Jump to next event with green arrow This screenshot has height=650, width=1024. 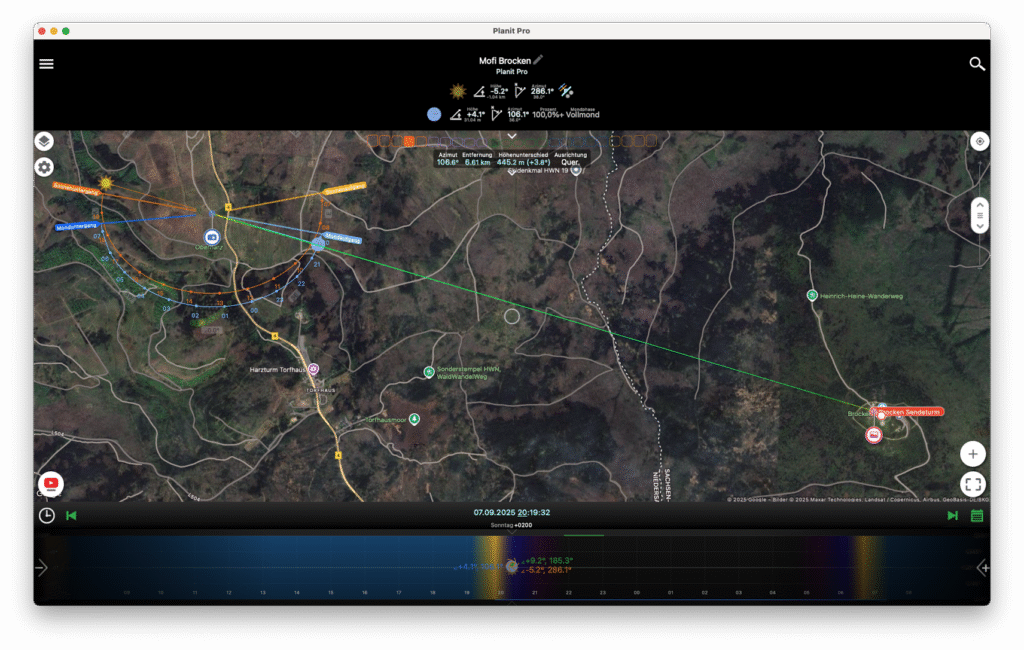click(952, 515)
